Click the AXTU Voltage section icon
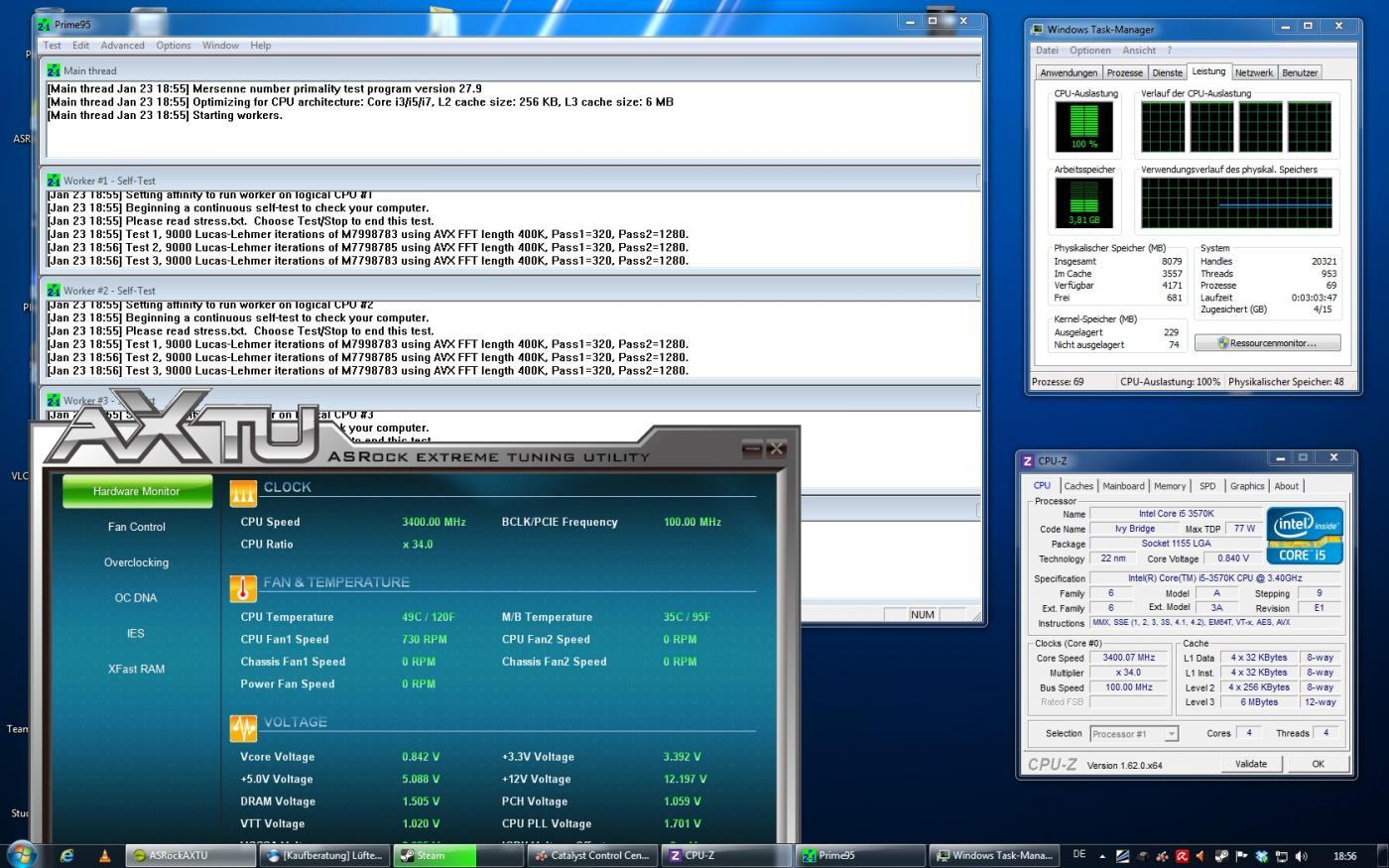Screen dimensions: 1389x868 tap(243, 728)
